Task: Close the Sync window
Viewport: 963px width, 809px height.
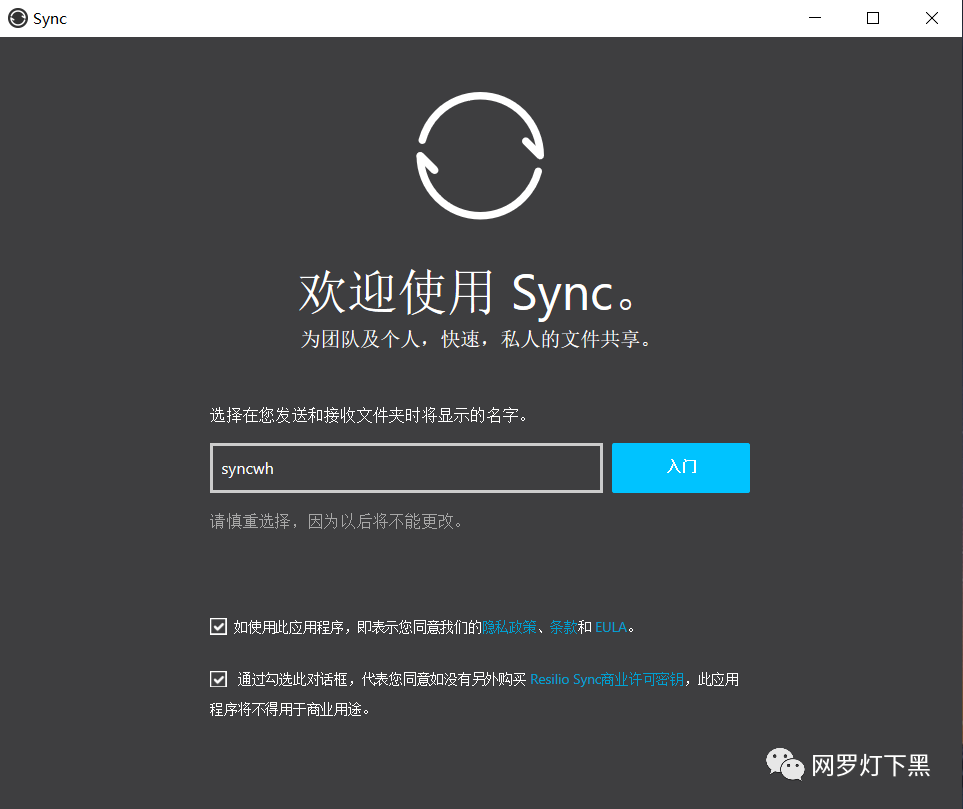Action: tap(931, 18)
